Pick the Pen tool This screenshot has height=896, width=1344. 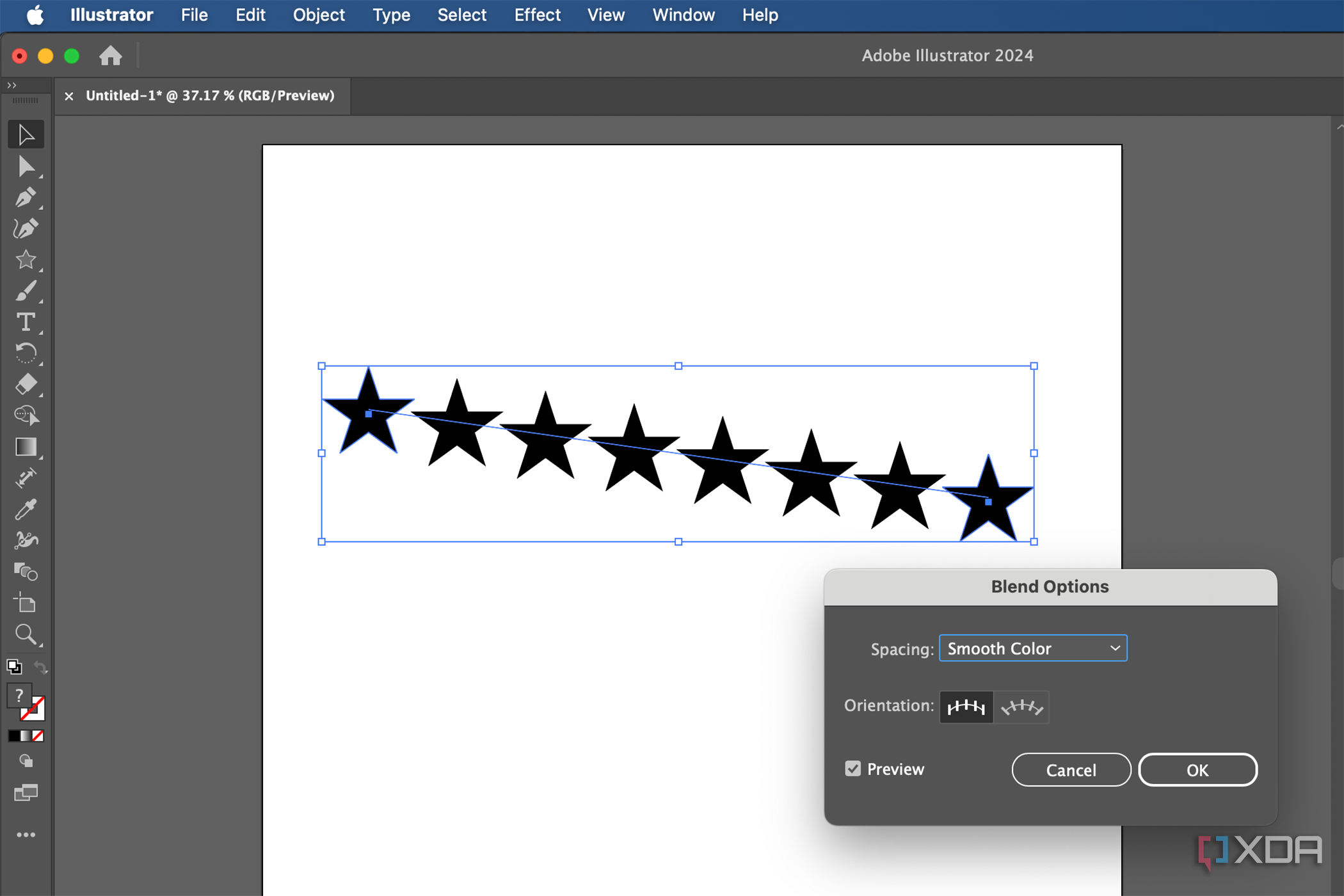point(26,197)
